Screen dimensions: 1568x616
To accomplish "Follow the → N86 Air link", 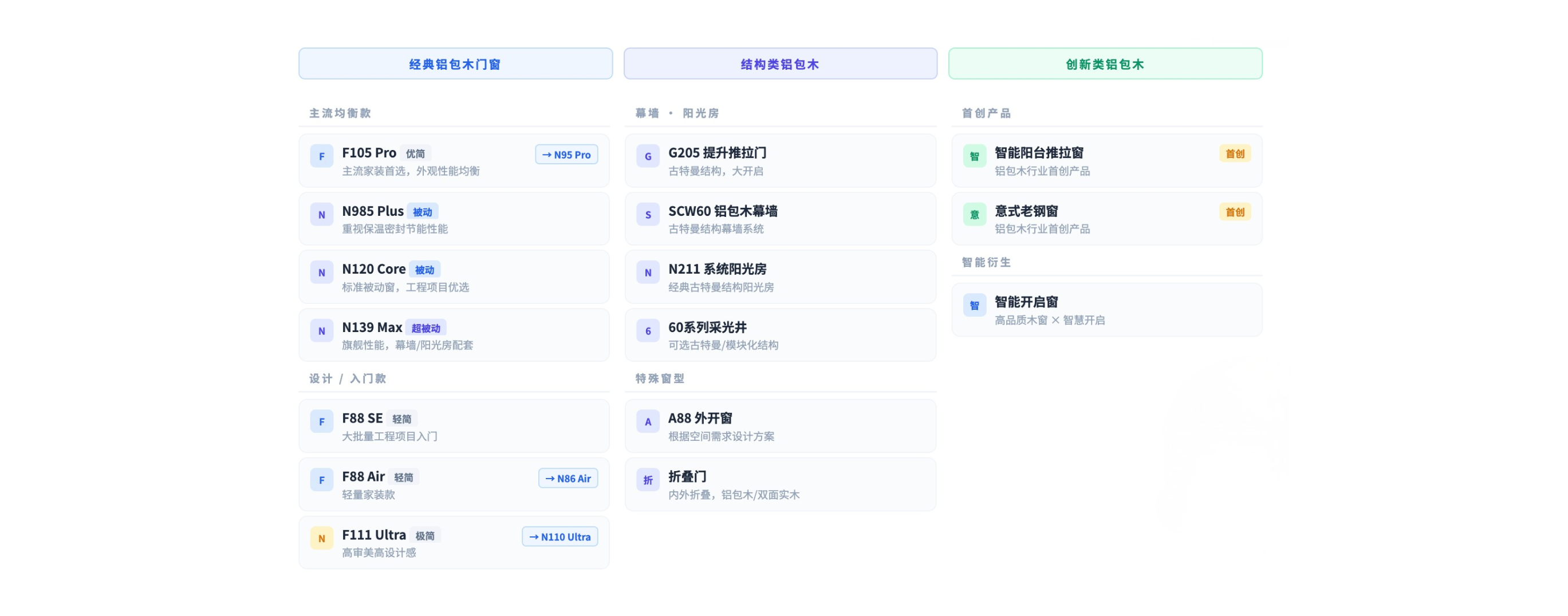I will pos(568,479).
